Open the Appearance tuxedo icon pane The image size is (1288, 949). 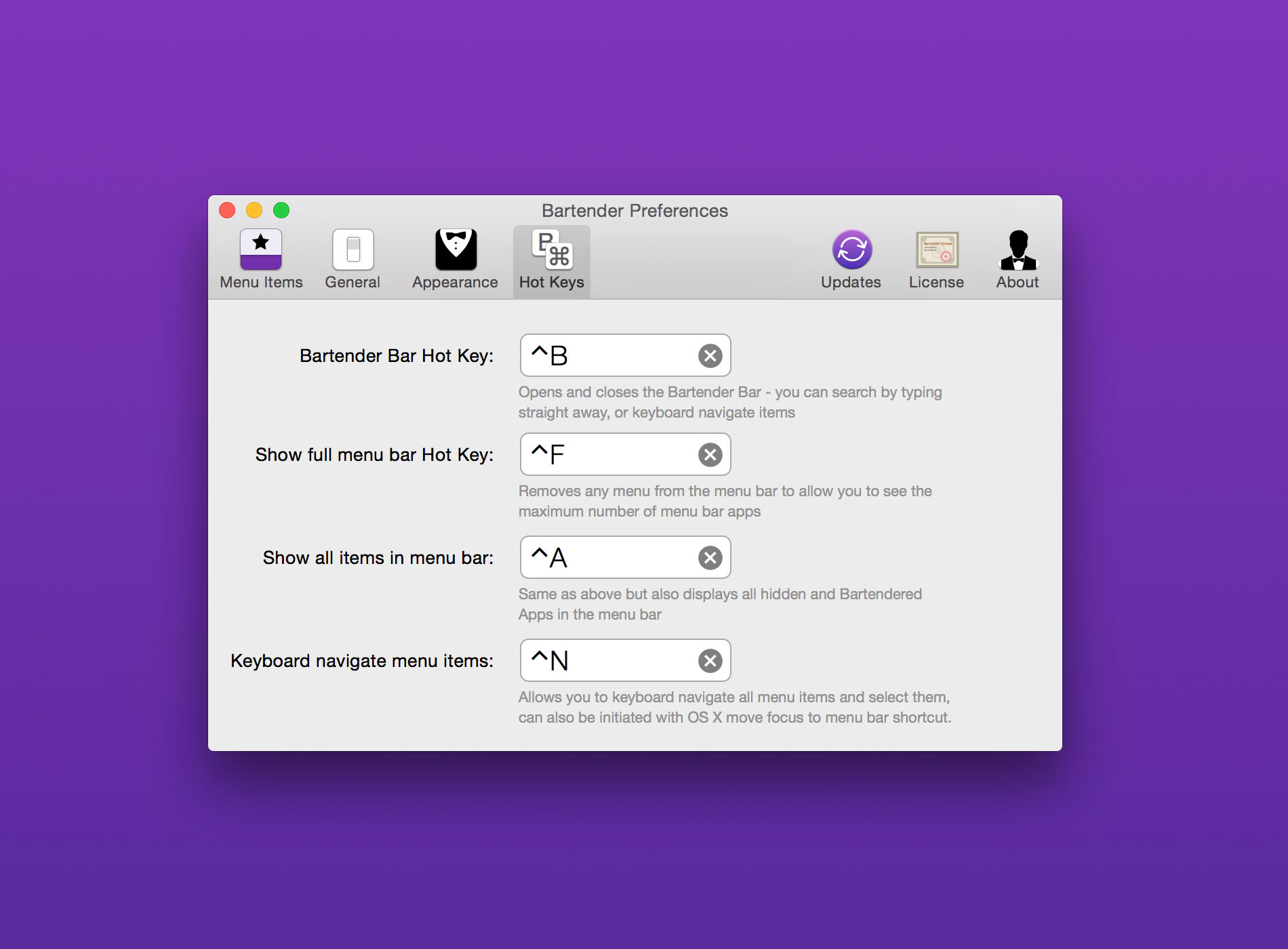point(455,260)
